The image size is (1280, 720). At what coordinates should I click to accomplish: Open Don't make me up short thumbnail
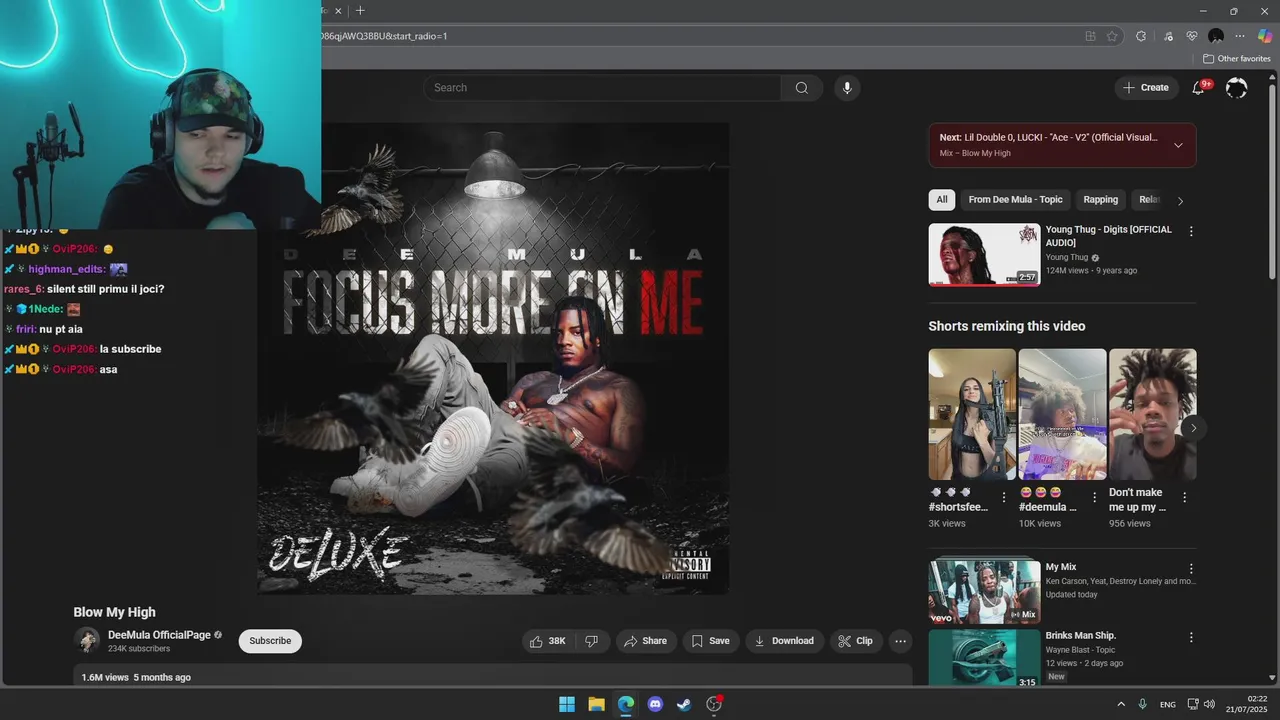click(x=1152, y=414)
